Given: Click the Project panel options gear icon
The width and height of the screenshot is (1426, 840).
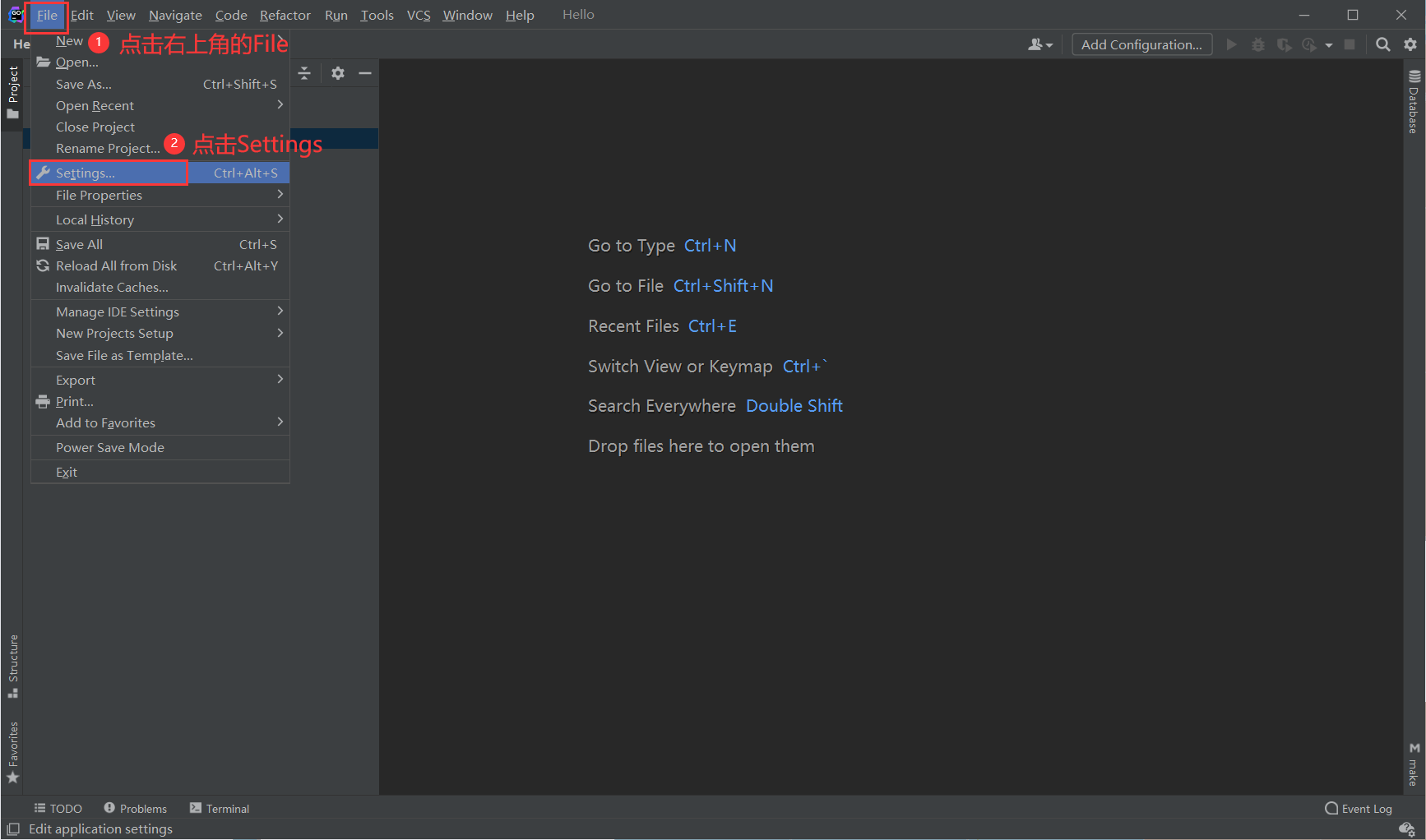Looking at the screenshot, I should [x=338, y=73].
